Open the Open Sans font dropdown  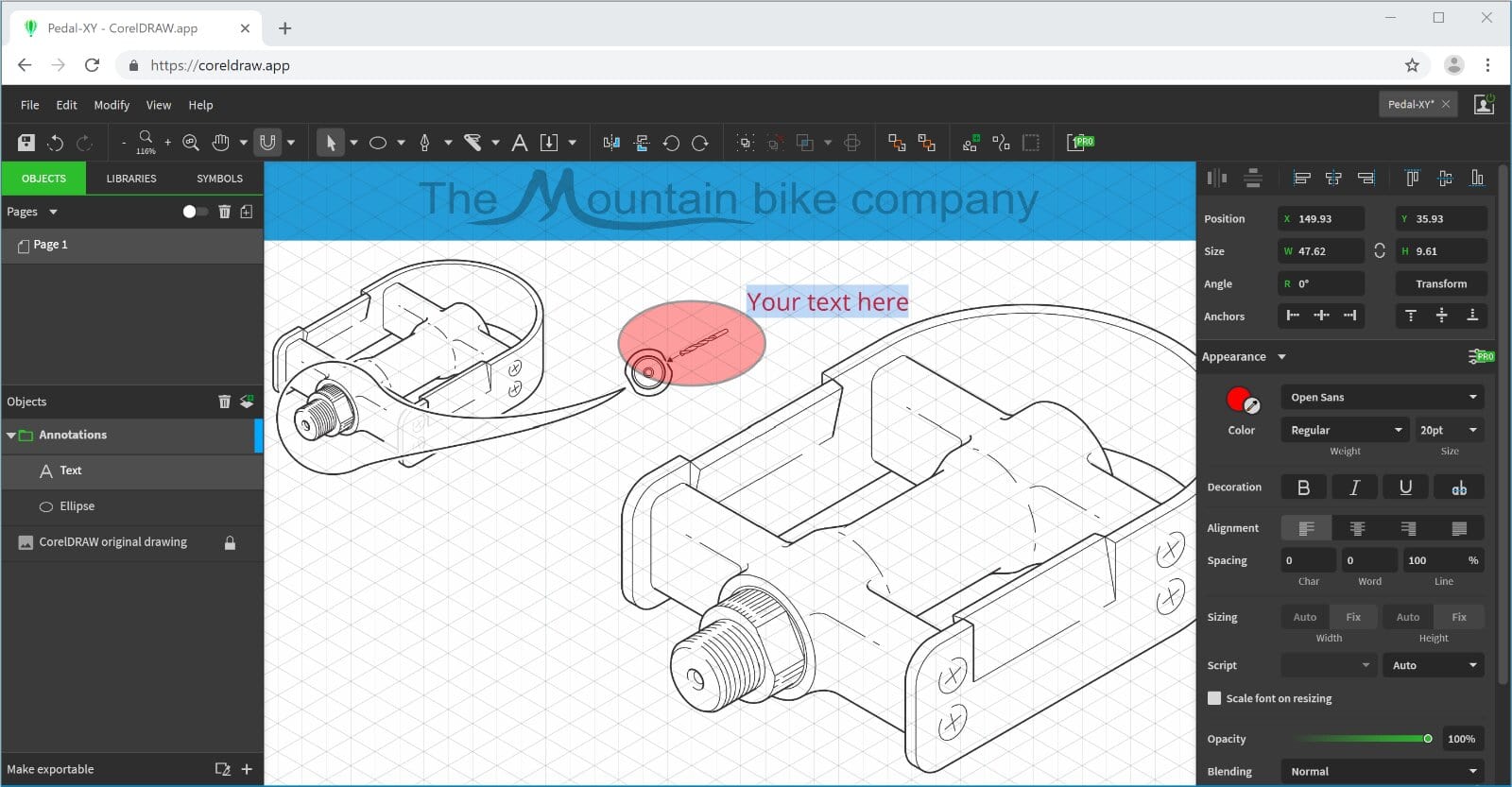tap(1382, 398)
